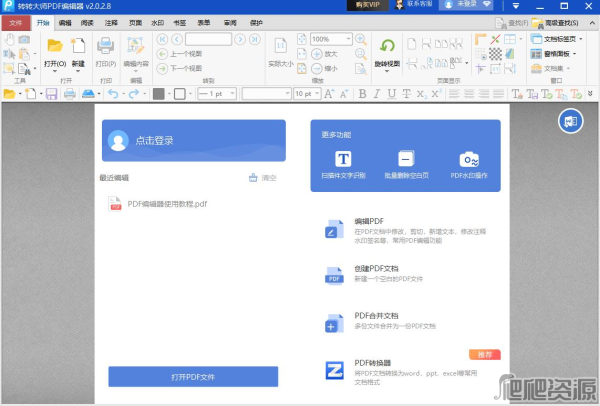
Task: Click the superscript X icon
Action: click(436, 94)
